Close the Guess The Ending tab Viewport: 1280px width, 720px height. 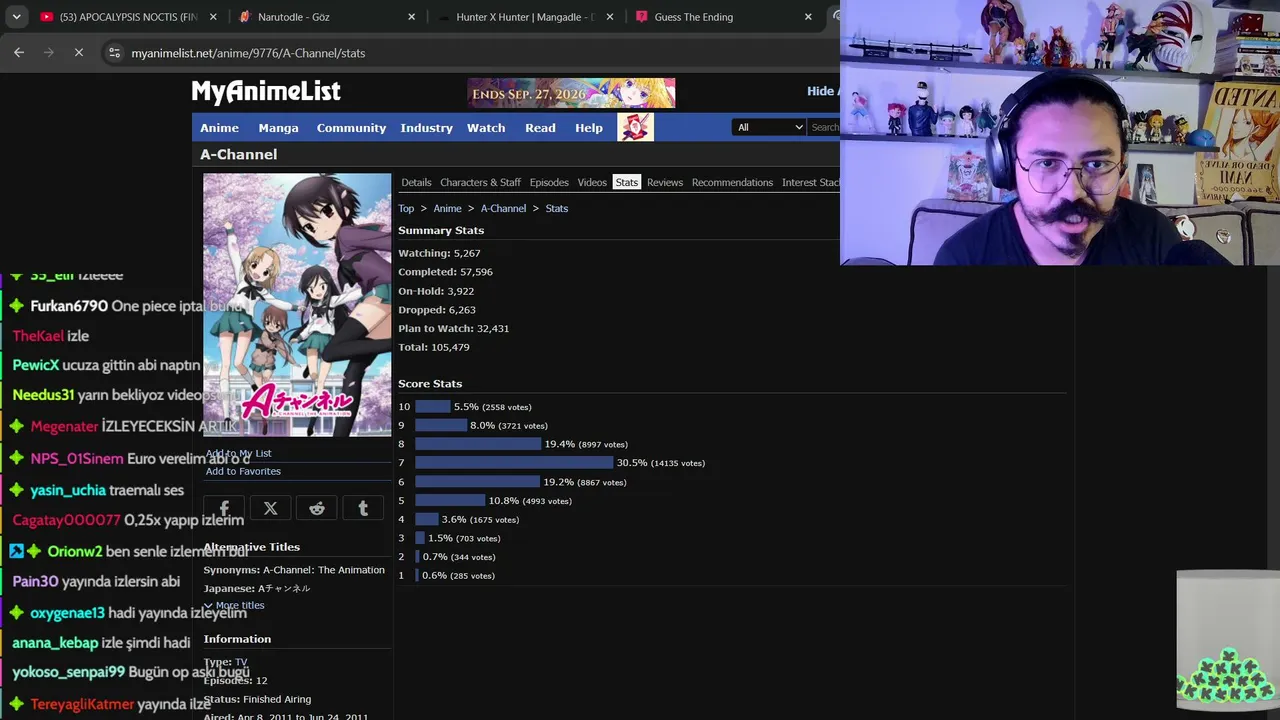[x=808, y=17]
